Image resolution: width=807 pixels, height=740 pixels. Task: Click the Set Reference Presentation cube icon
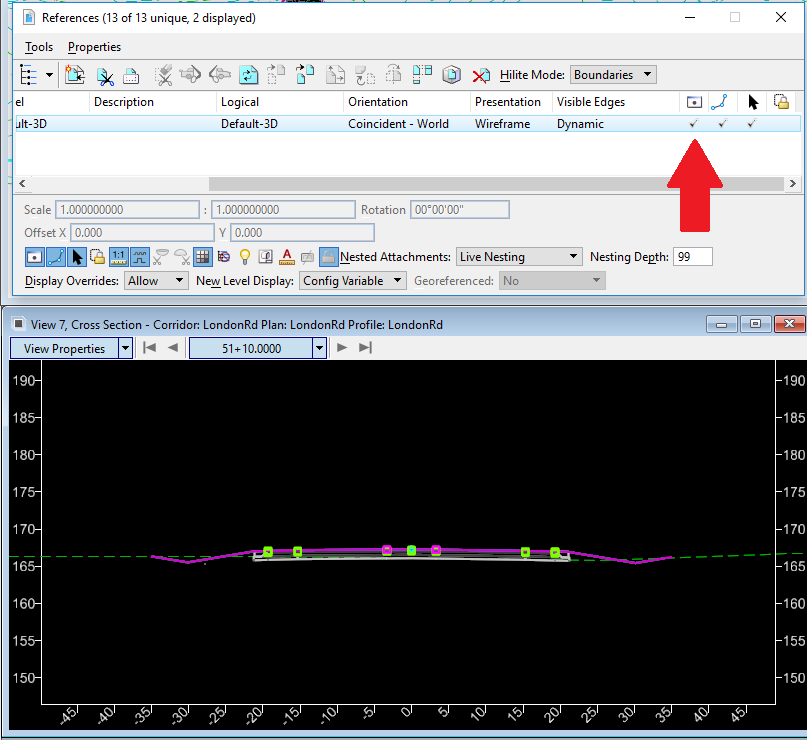click(x=452, y=75)
